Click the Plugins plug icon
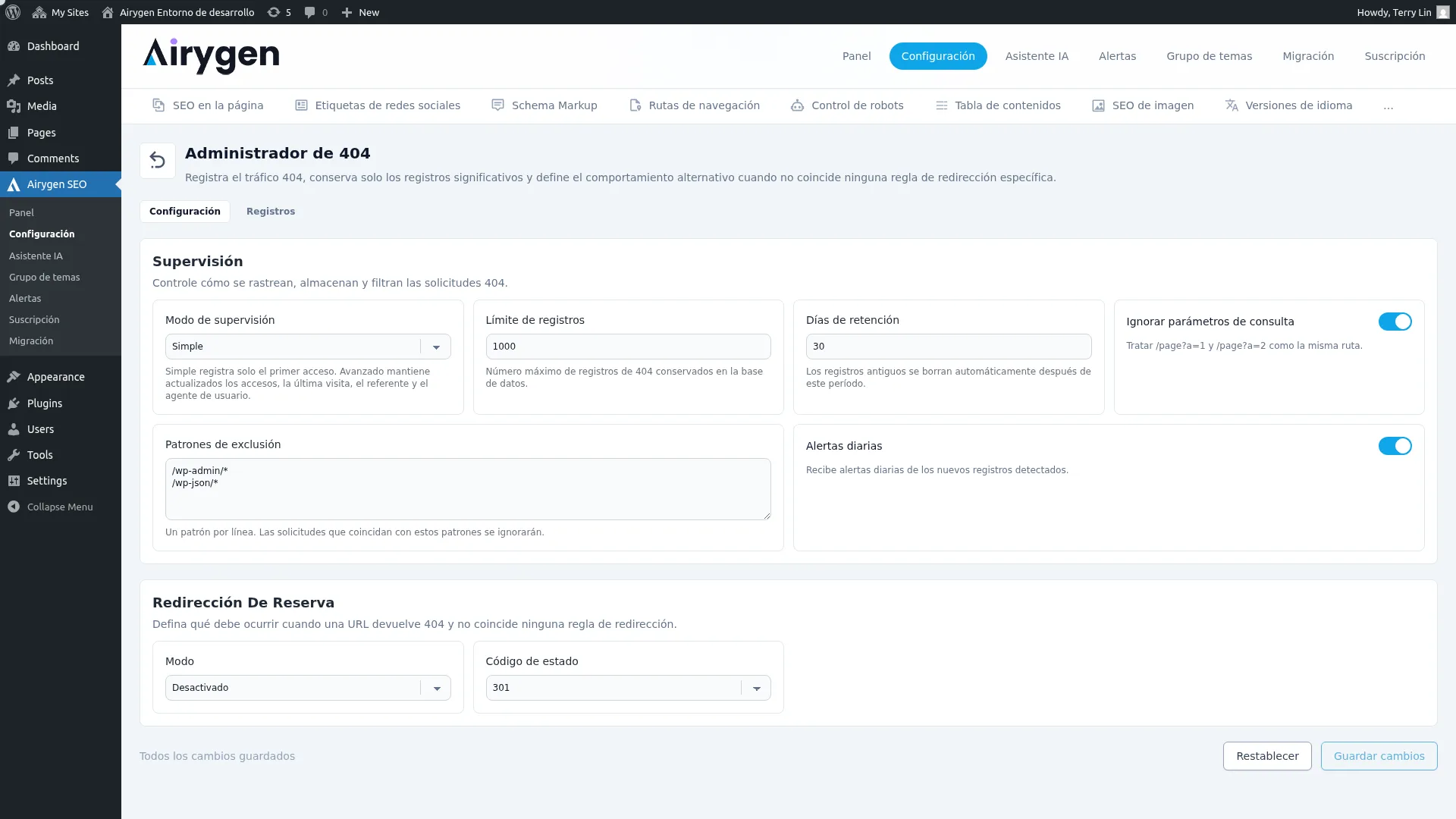Screen dimensions: 1456x819 pyautogui.click(x=14, y=403)
